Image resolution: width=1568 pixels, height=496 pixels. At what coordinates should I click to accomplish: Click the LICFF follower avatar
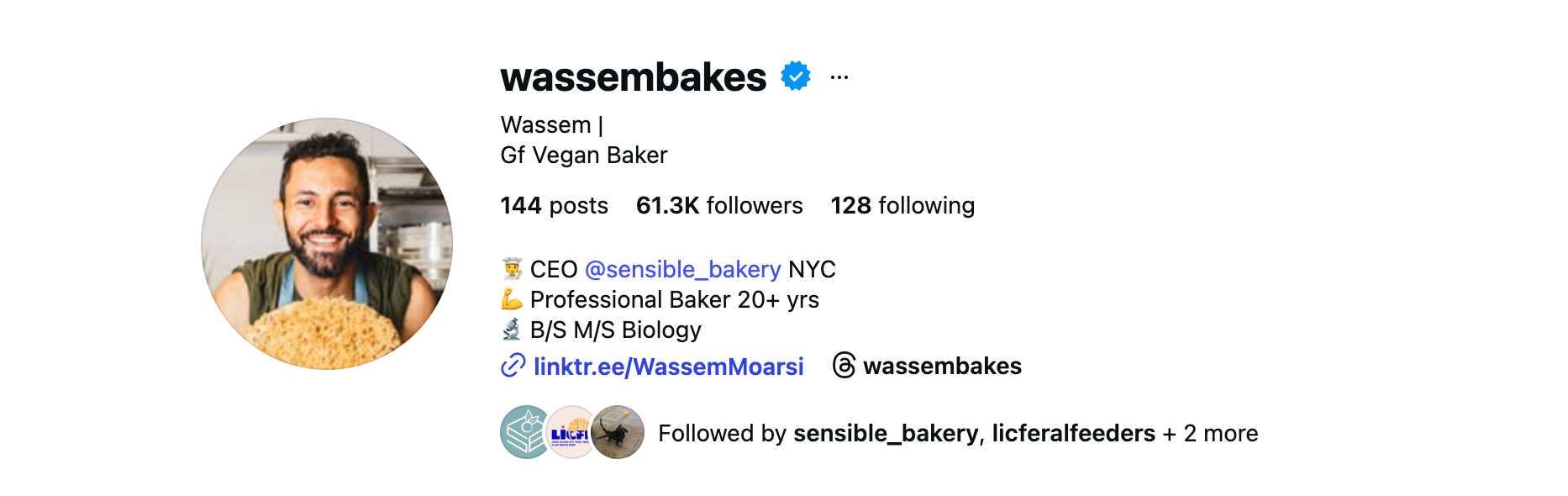571,432
